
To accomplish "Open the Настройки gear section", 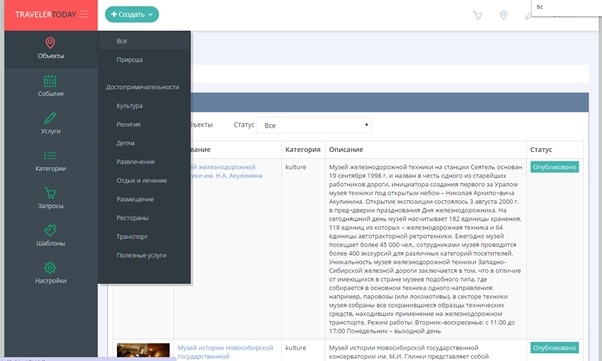I will (51, 273).
